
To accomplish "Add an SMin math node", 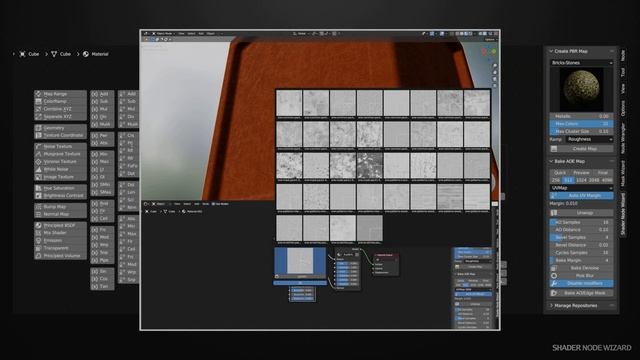I will [x=102, y=184].
